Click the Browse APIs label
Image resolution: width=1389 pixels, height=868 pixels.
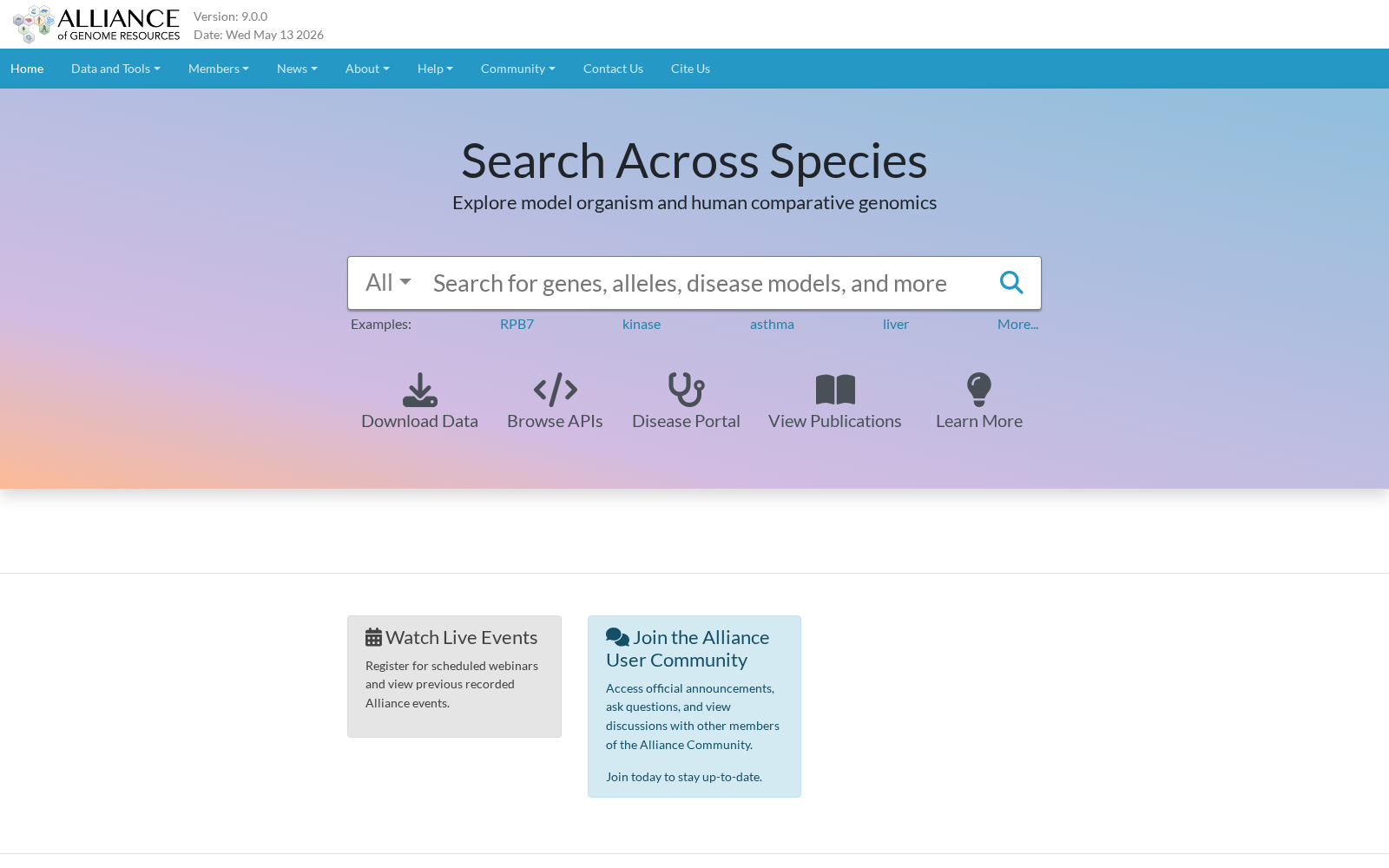(x=555, y=421)
